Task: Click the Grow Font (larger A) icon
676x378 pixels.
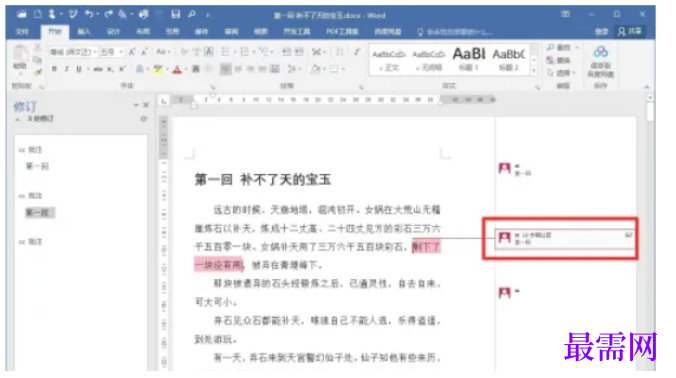Action: coord(132,52)
